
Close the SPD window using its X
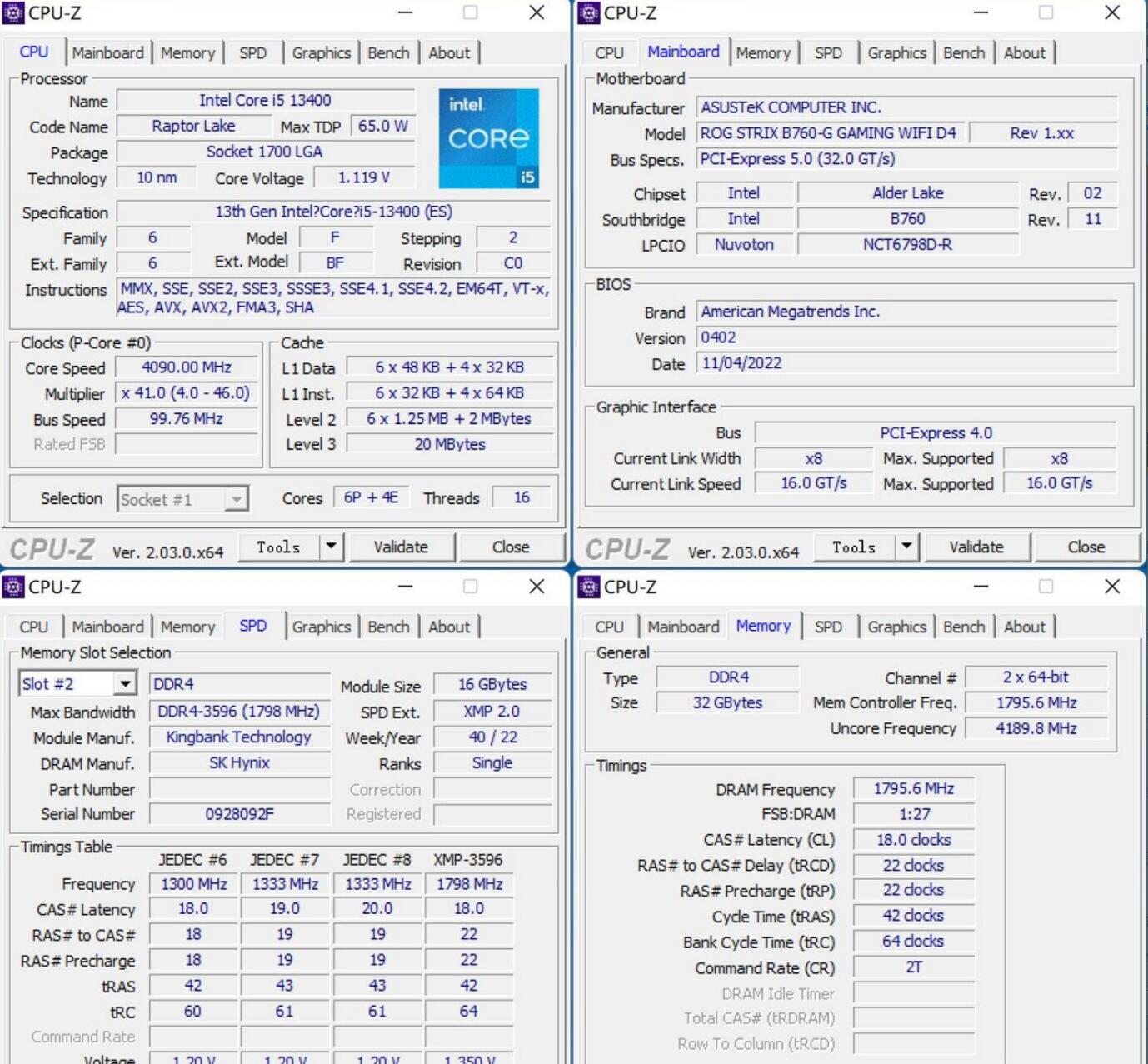click(x=537, y=587)
